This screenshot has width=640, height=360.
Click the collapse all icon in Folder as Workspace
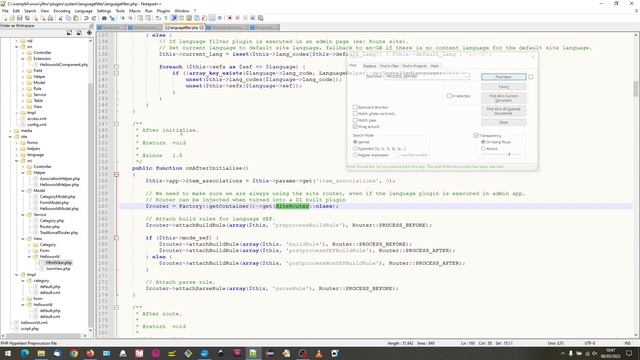click(79, 33)
